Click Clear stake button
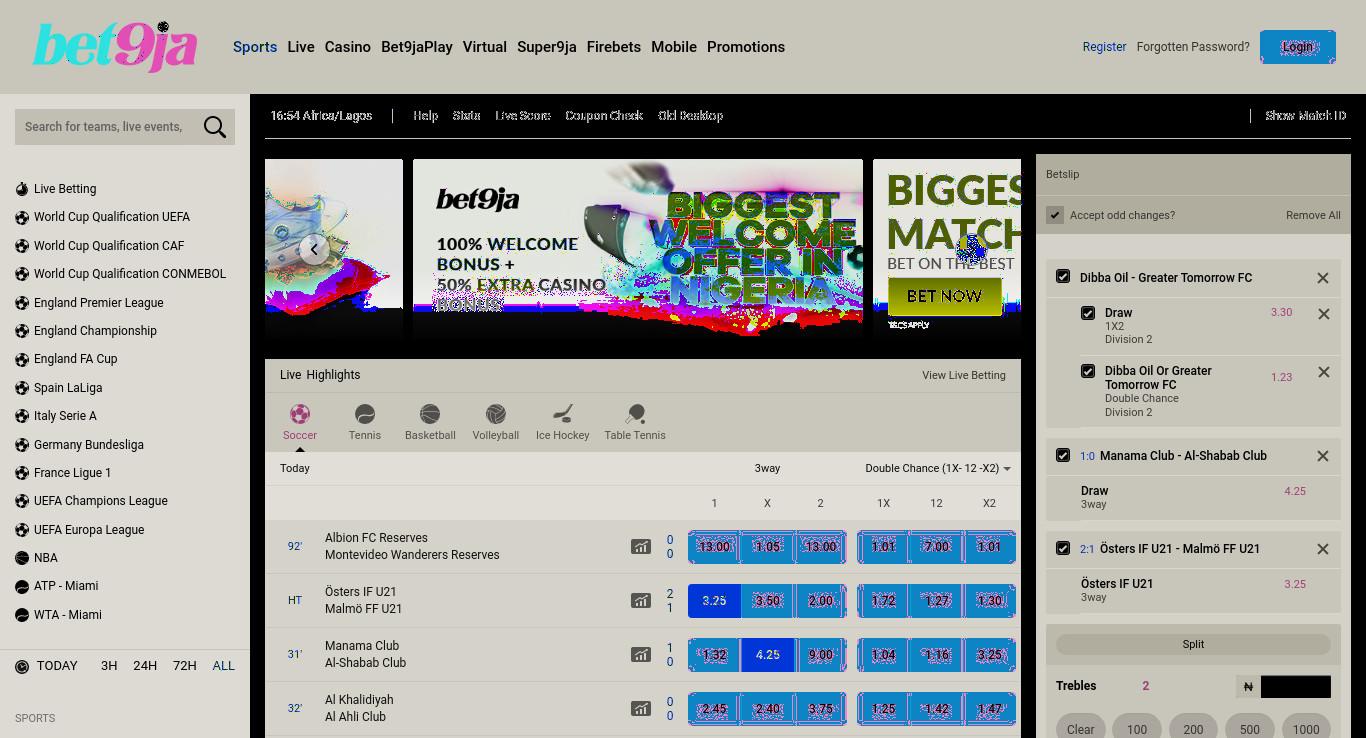The image size is (1366, 738). (x=1080, y=729)
